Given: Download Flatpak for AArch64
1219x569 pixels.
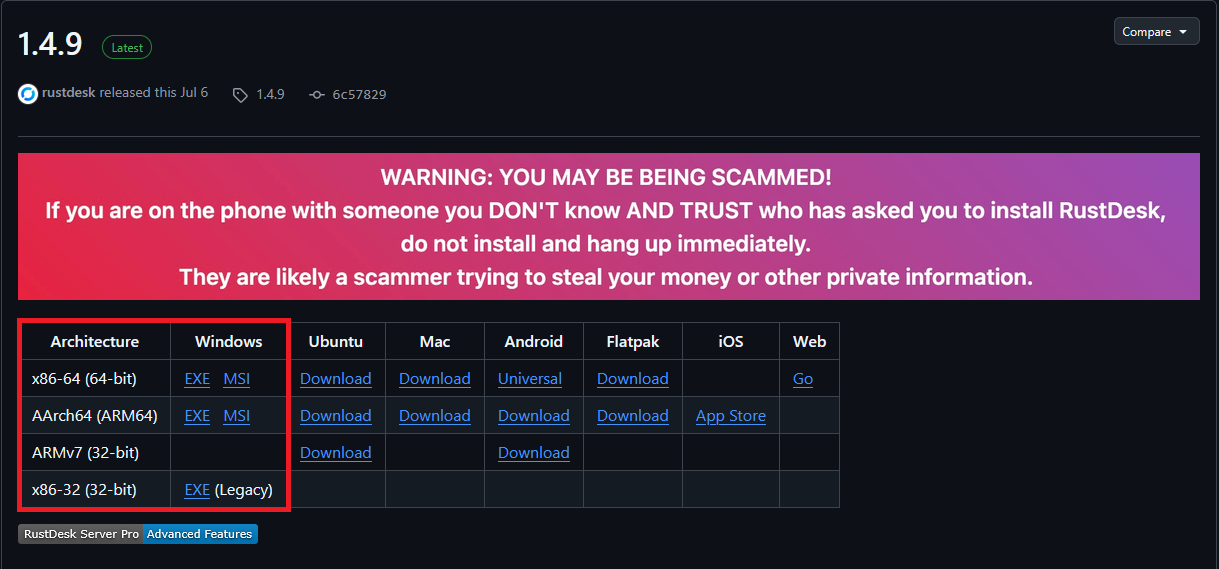Looking at the screenshot, I should click(633, 416).
